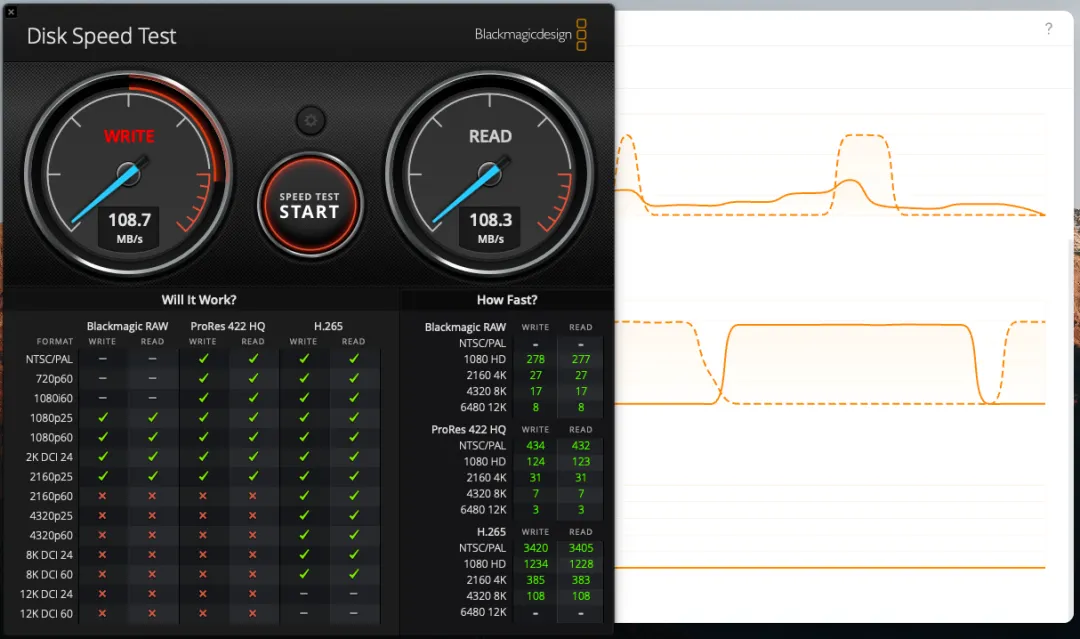The image size is (1080, 639).
Task: Select the 1080p25 format row label
Action: coord(51,418)
